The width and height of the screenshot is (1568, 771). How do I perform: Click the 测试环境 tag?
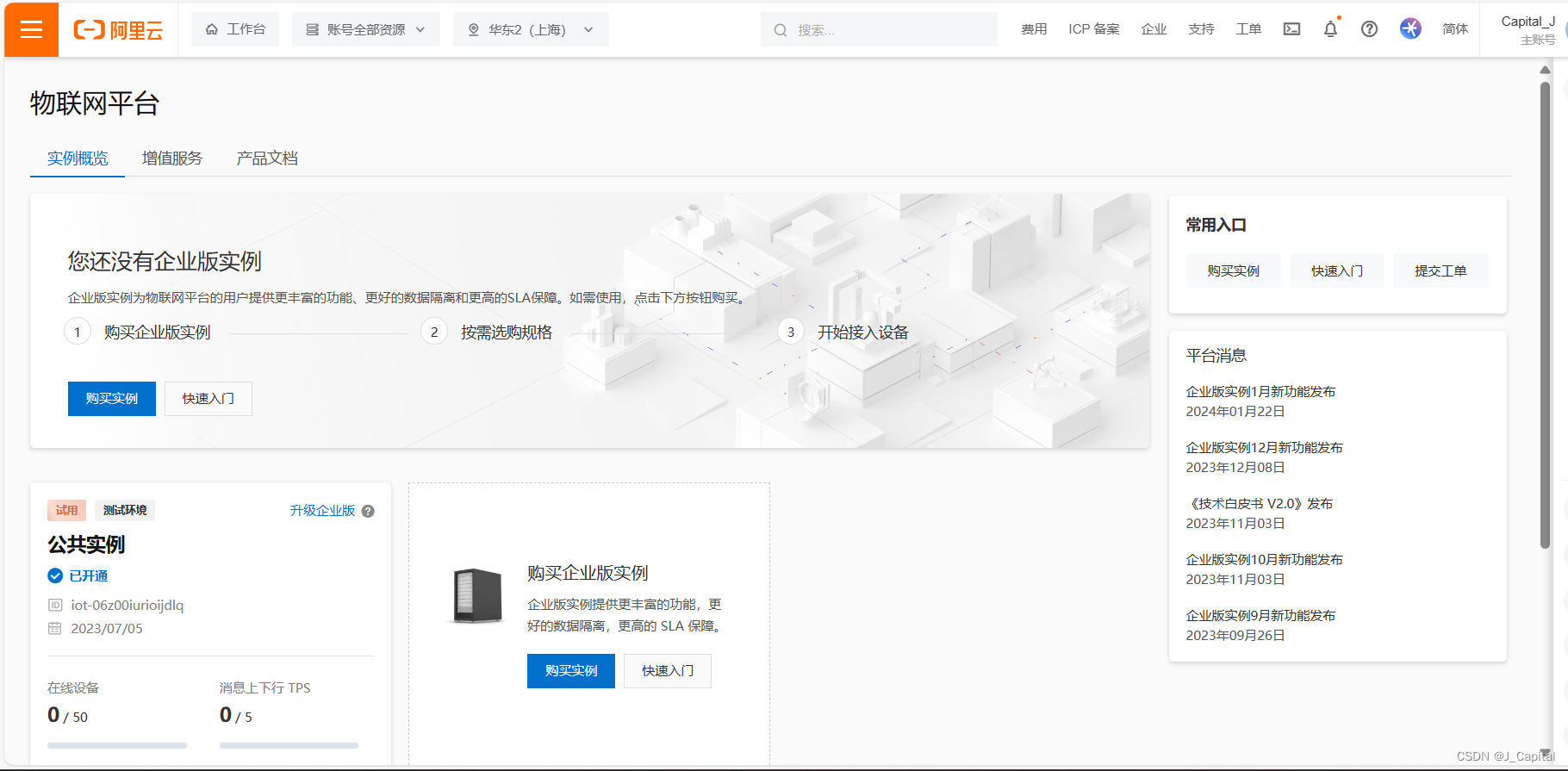tap(125, 510)
